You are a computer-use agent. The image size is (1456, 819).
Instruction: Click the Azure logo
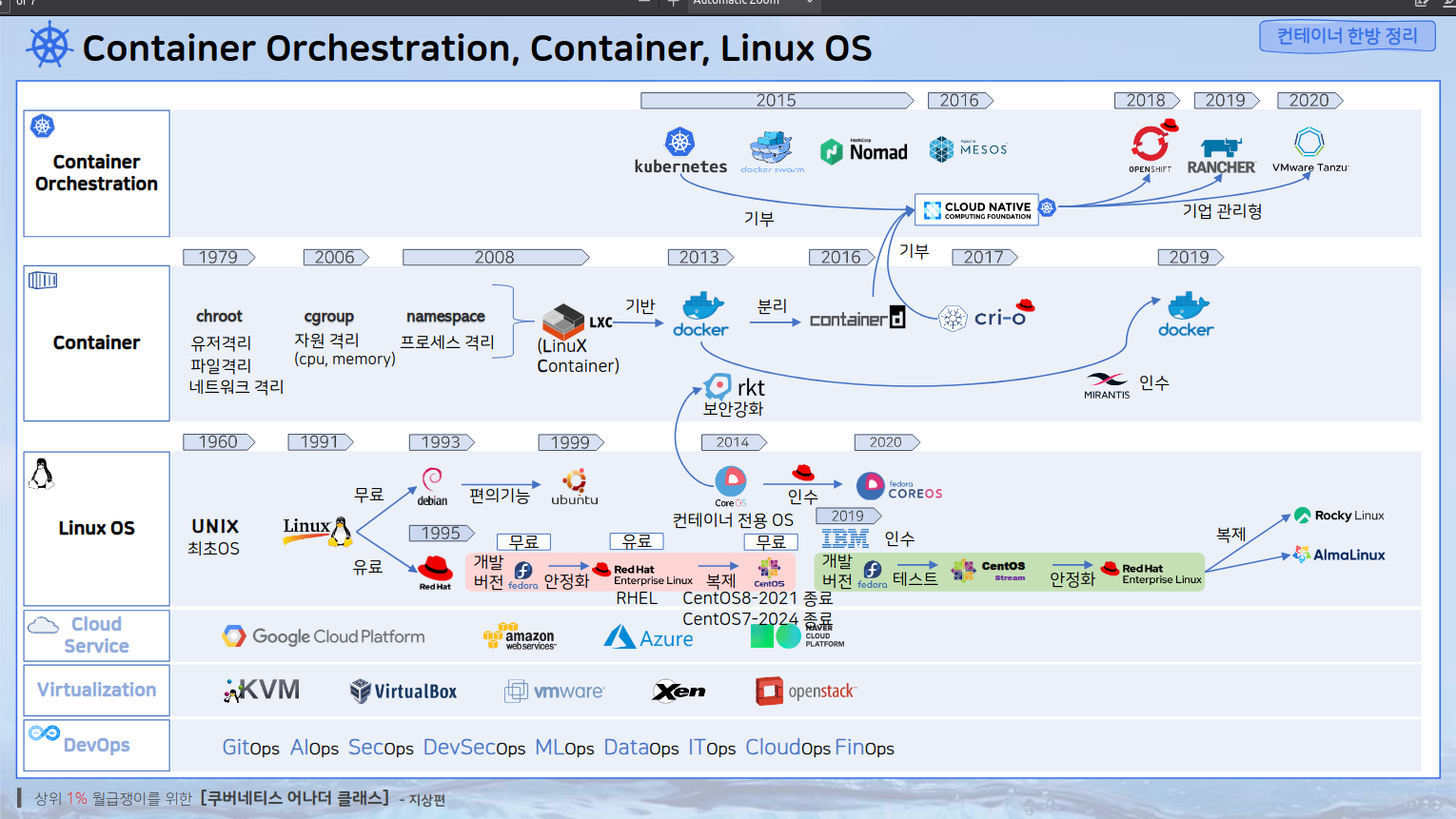[x=649, y=637]
